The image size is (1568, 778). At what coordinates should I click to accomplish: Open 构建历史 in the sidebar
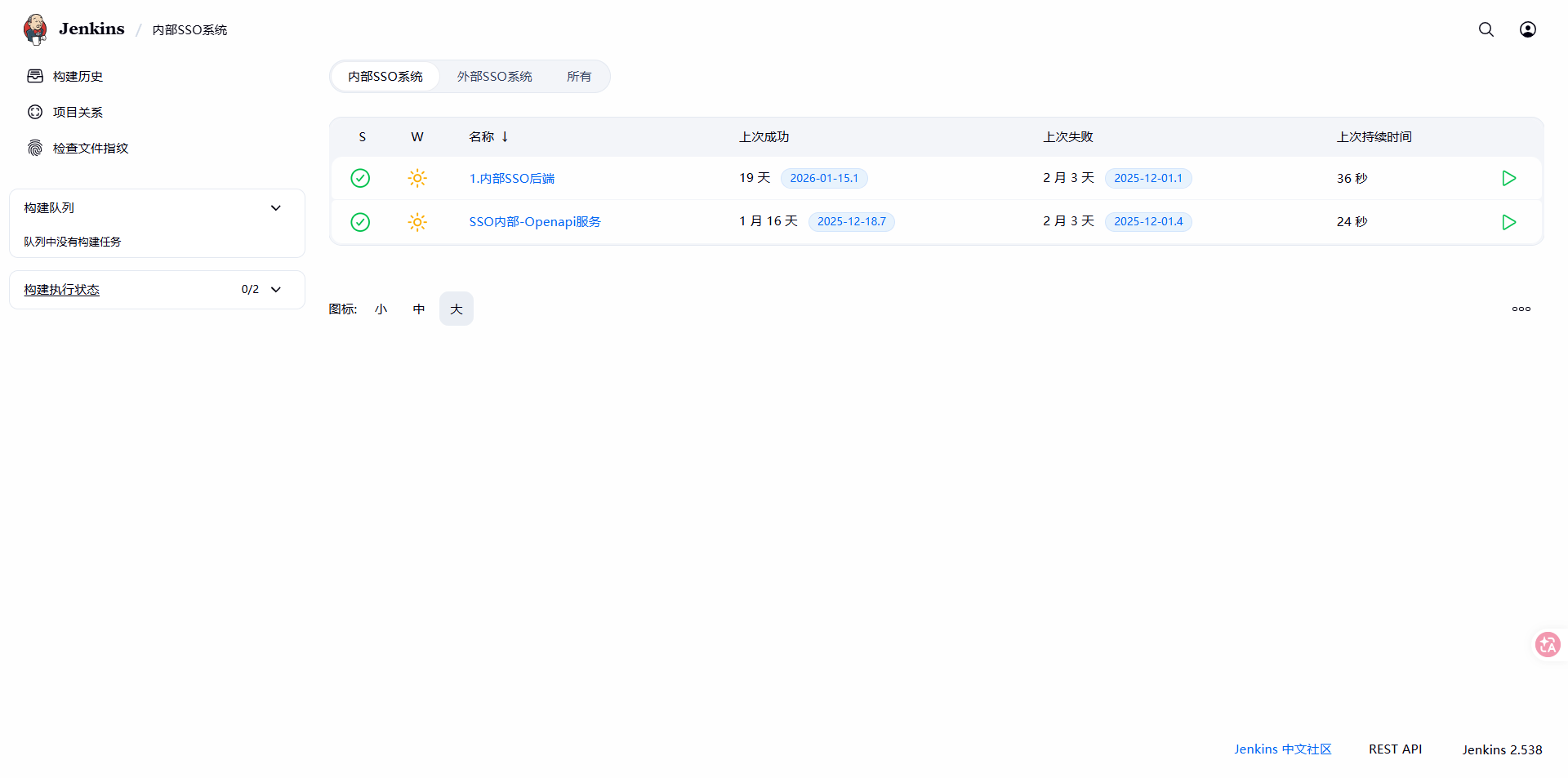tap(78, 77)
